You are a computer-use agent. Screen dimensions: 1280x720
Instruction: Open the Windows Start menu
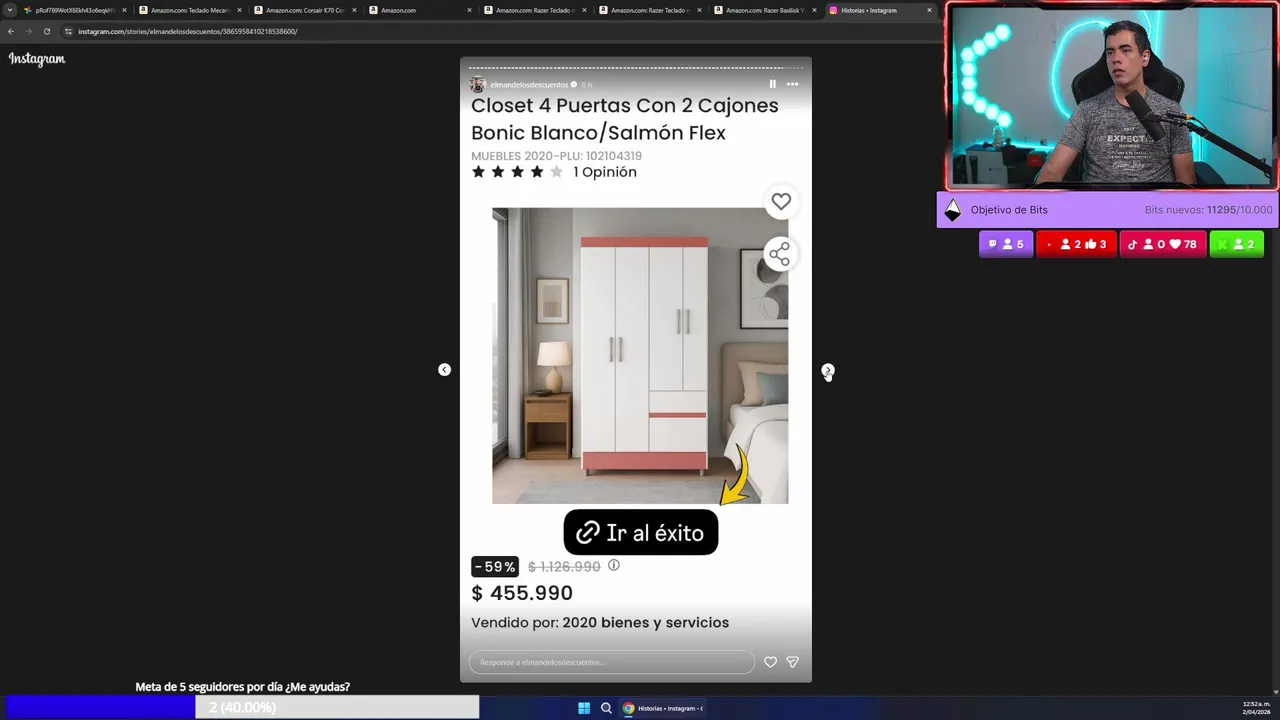pyautogui.click(x=584, y=708)
